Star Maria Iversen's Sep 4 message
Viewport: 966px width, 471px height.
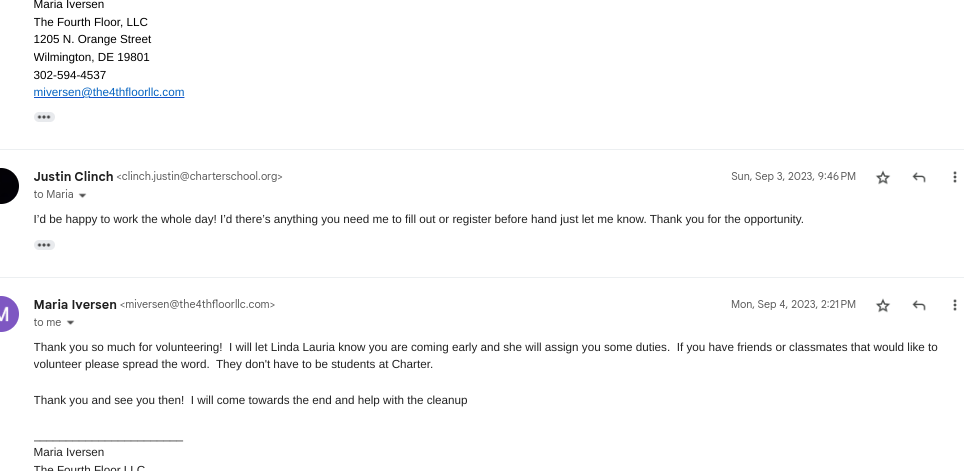tap(883, 305)
